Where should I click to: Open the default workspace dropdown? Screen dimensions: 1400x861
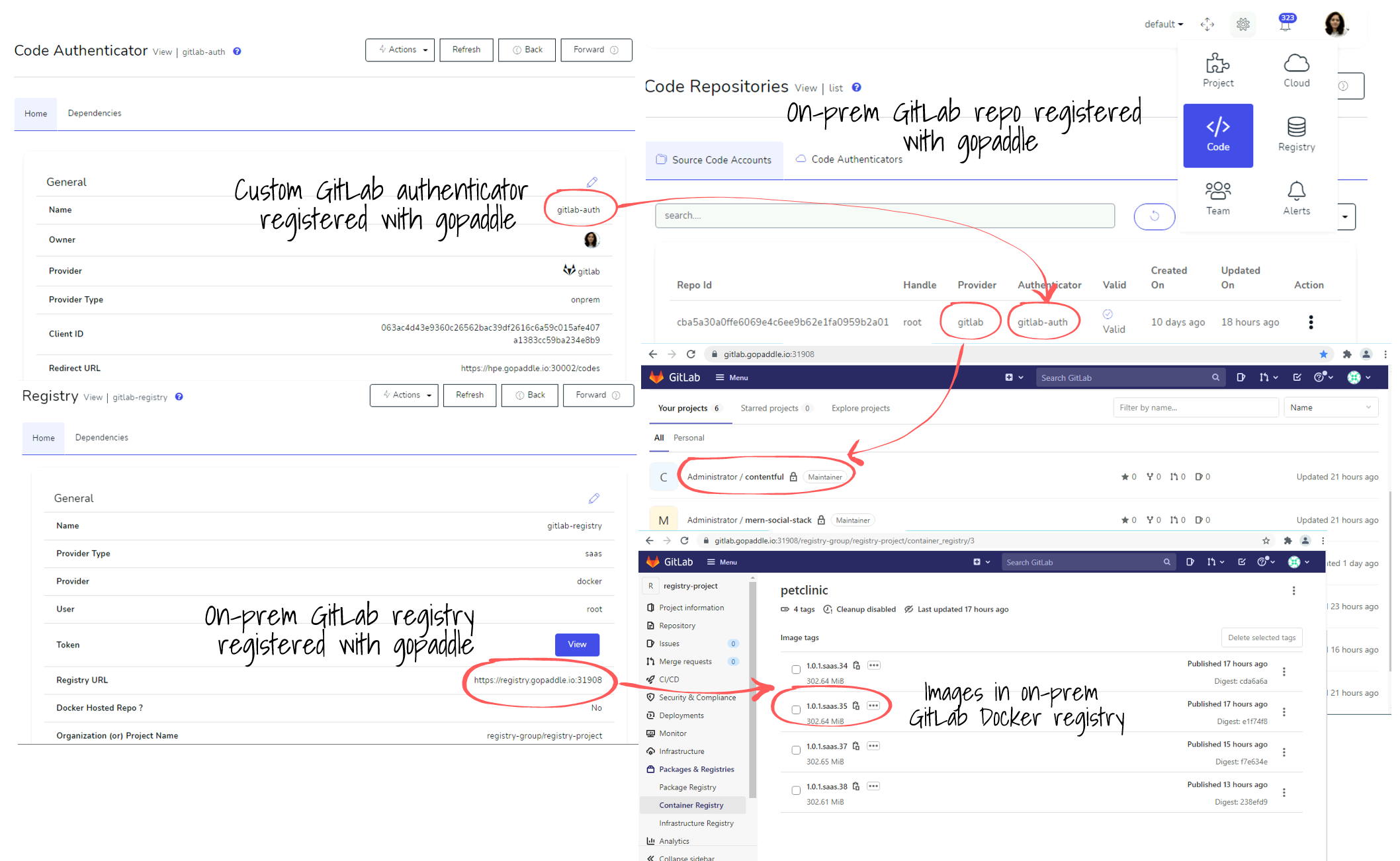(x=1164, y=24)
